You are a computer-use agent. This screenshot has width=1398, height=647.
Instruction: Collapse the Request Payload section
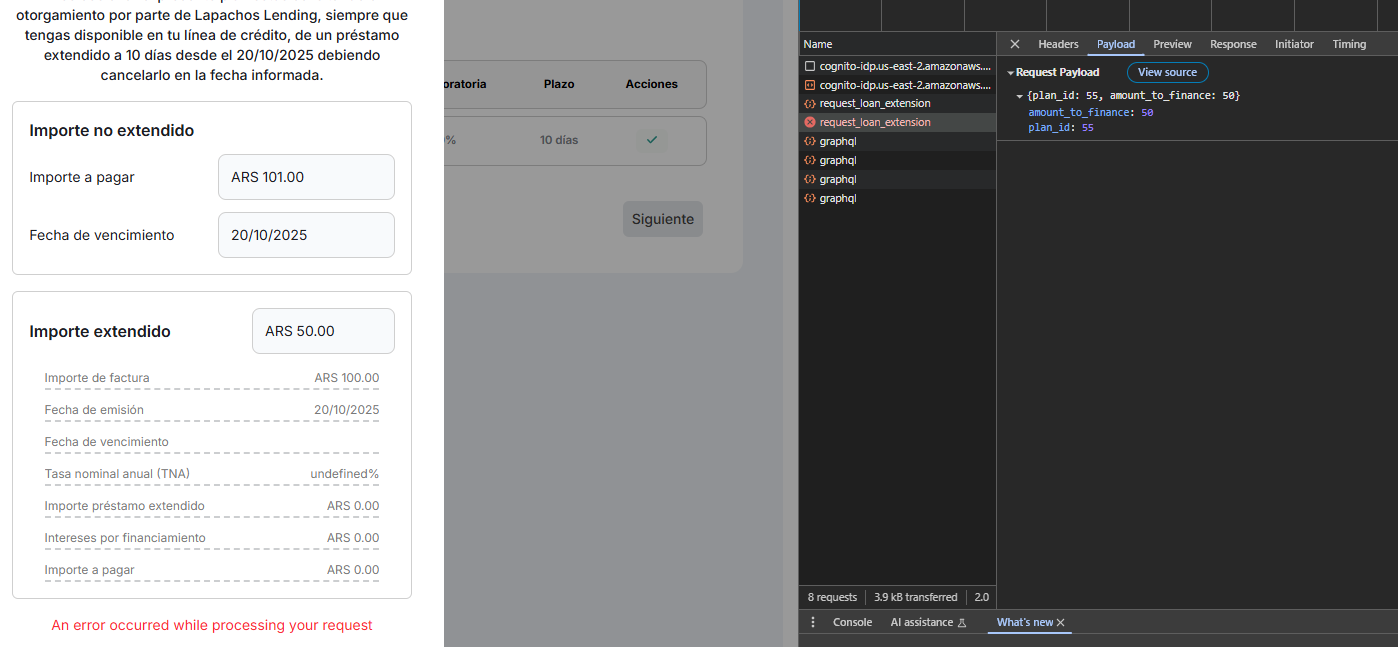(1010, 73)
